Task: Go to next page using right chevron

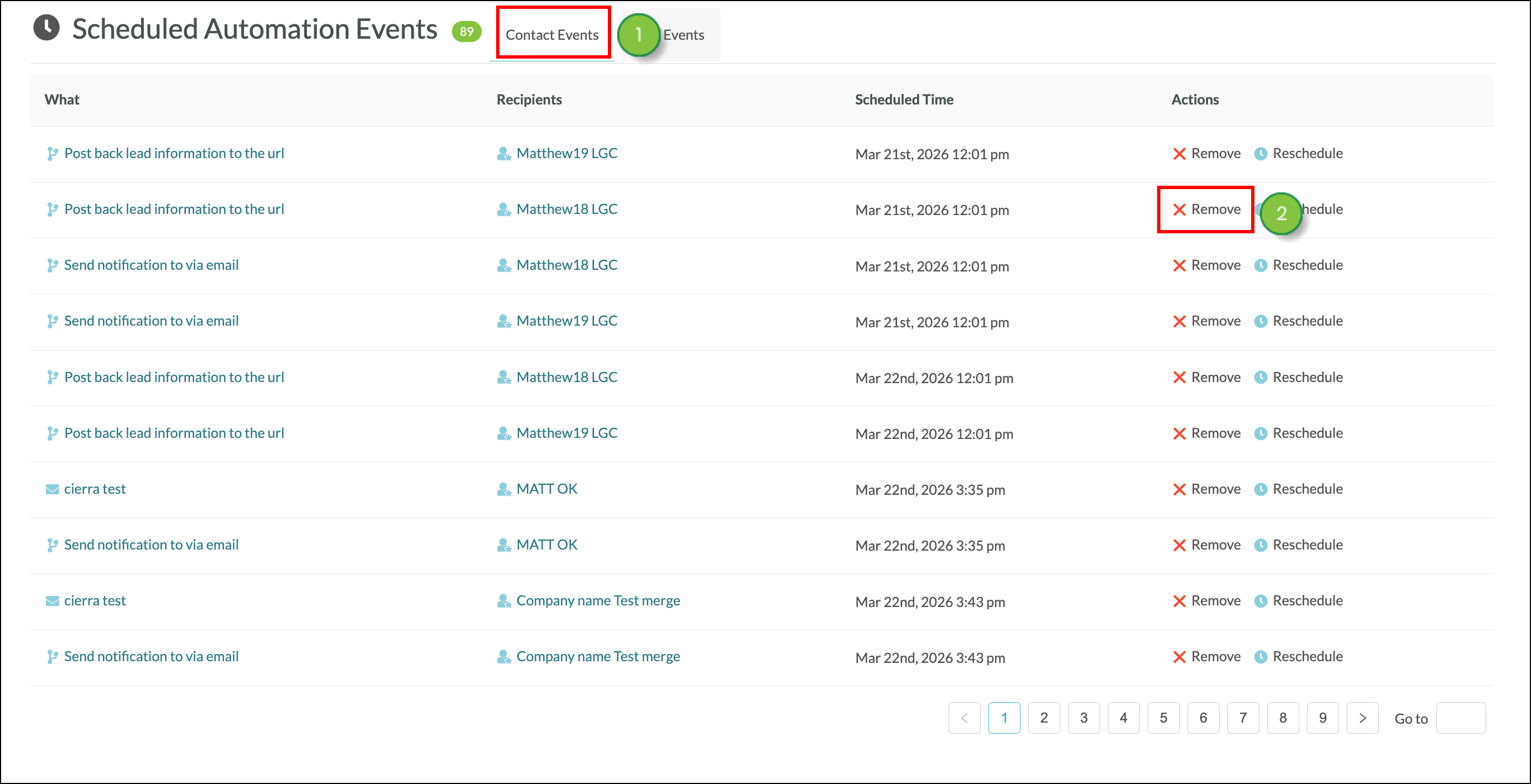Action: tap(1362, 718)
